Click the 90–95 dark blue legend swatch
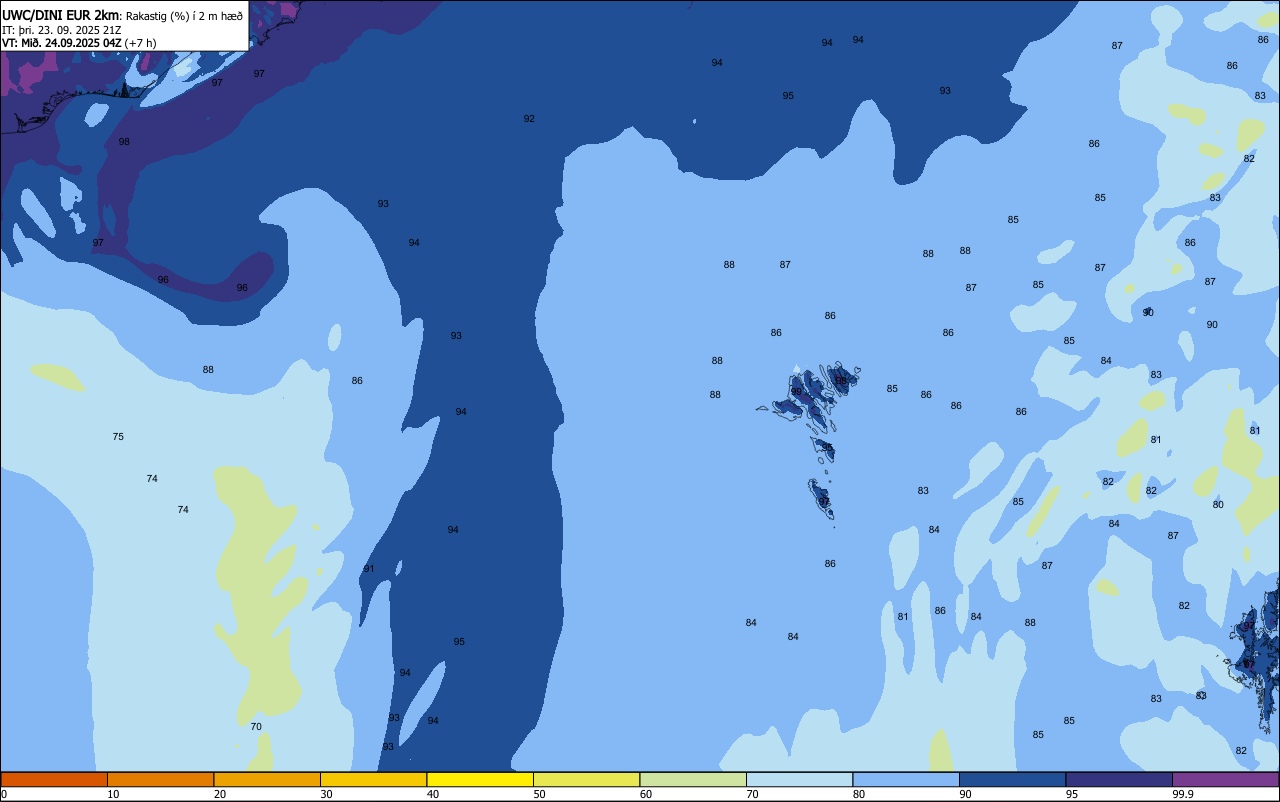Screen dimensions: 1280x802 1012,779
